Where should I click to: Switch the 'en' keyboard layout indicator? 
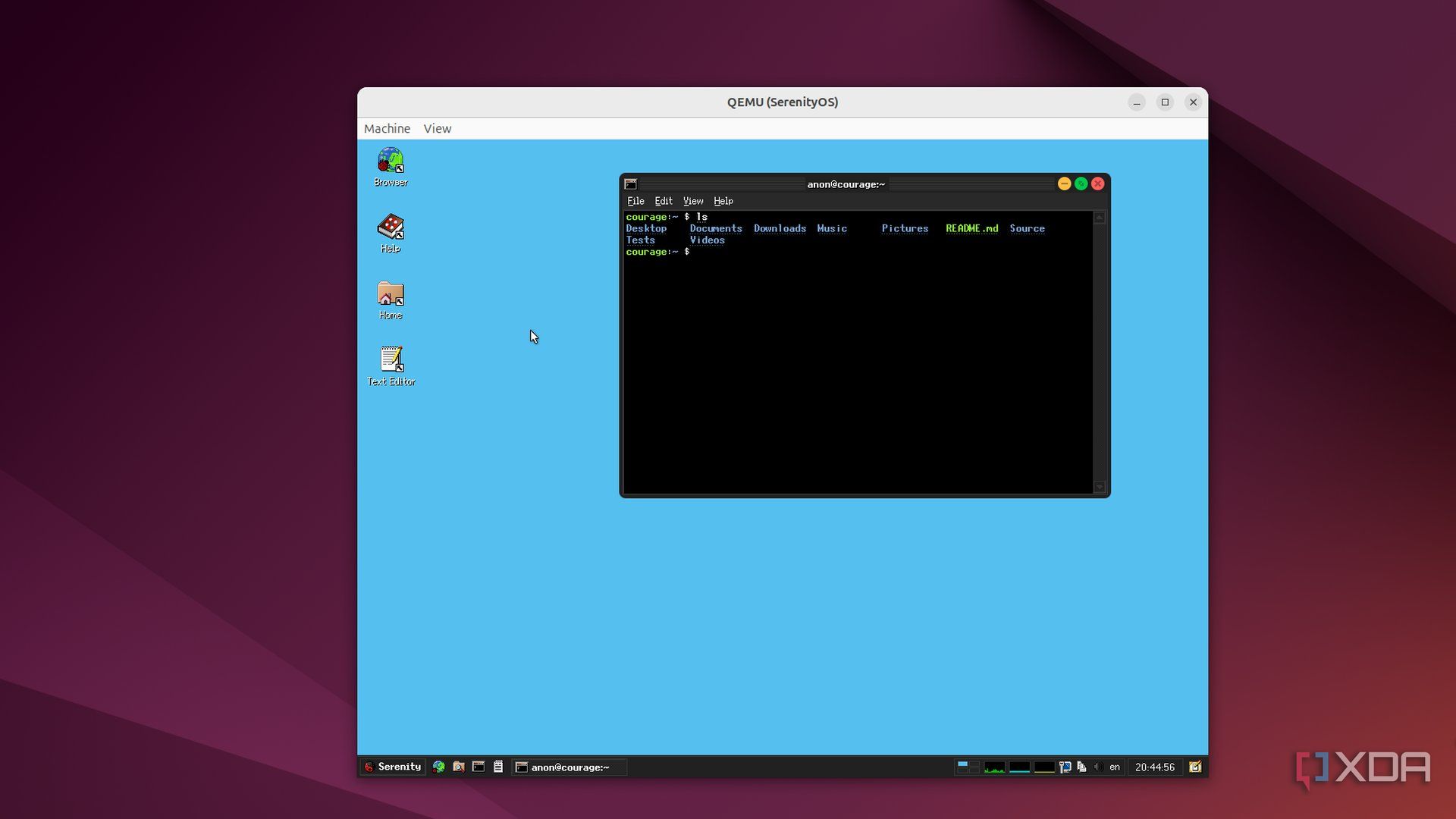(1115, 767)
